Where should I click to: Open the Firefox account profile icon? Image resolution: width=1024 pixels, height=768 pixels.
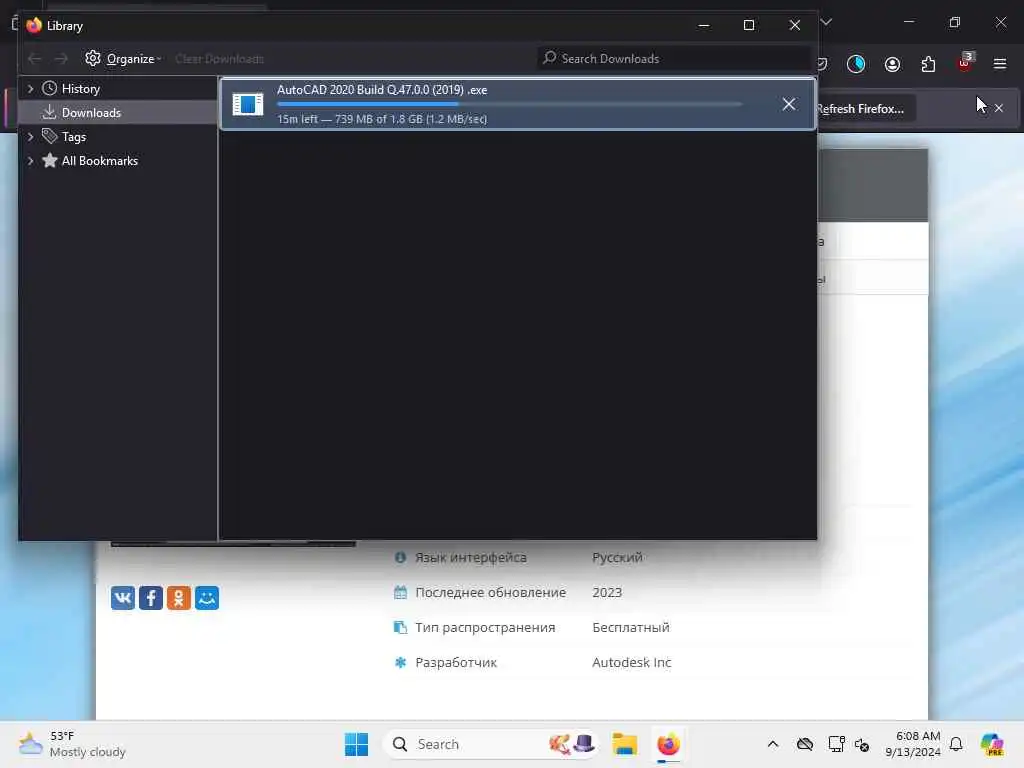point(892,64)
